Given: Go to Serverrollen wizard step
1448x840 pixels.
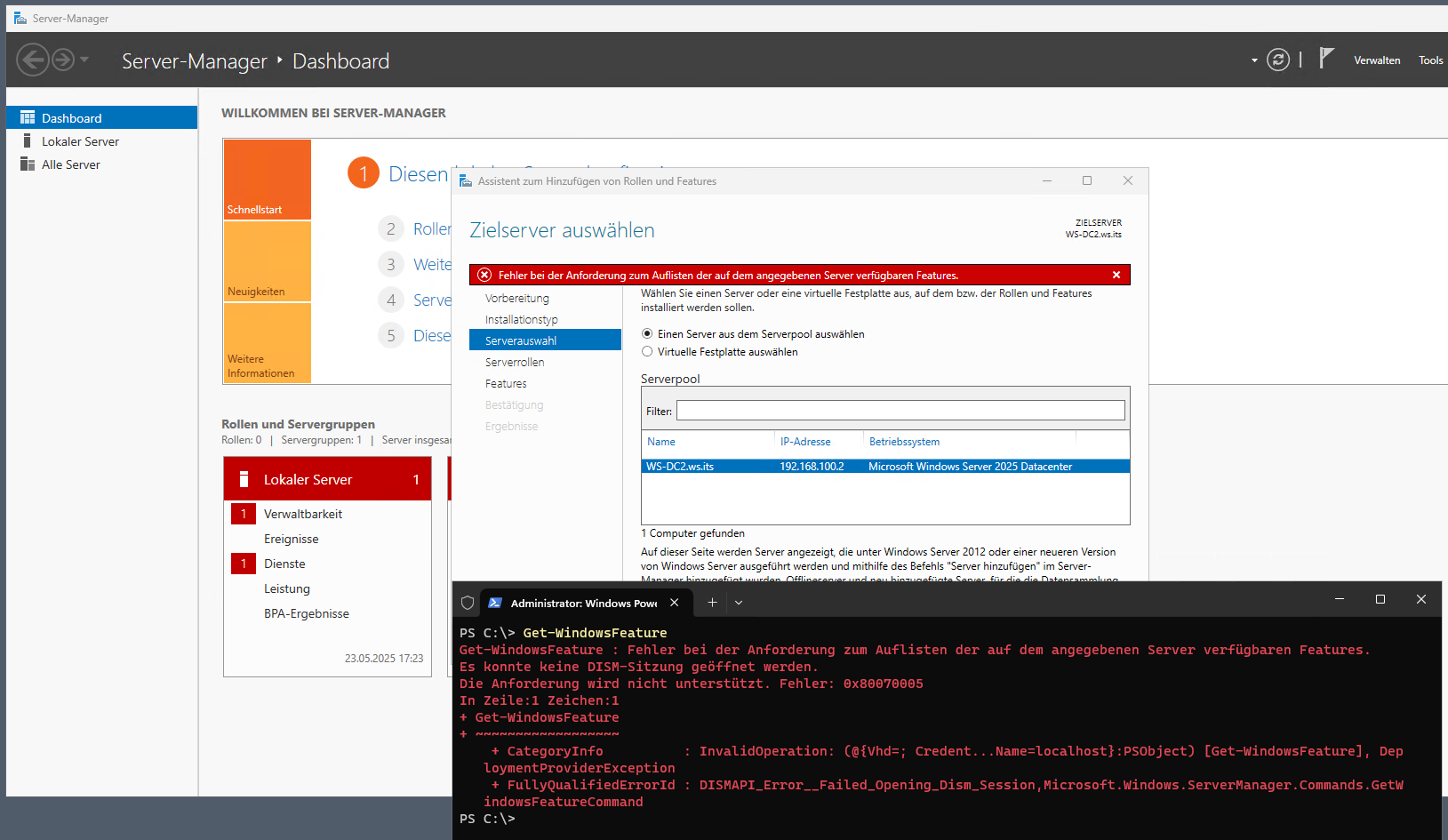Looking at the screenshot, I should (515, 363).
